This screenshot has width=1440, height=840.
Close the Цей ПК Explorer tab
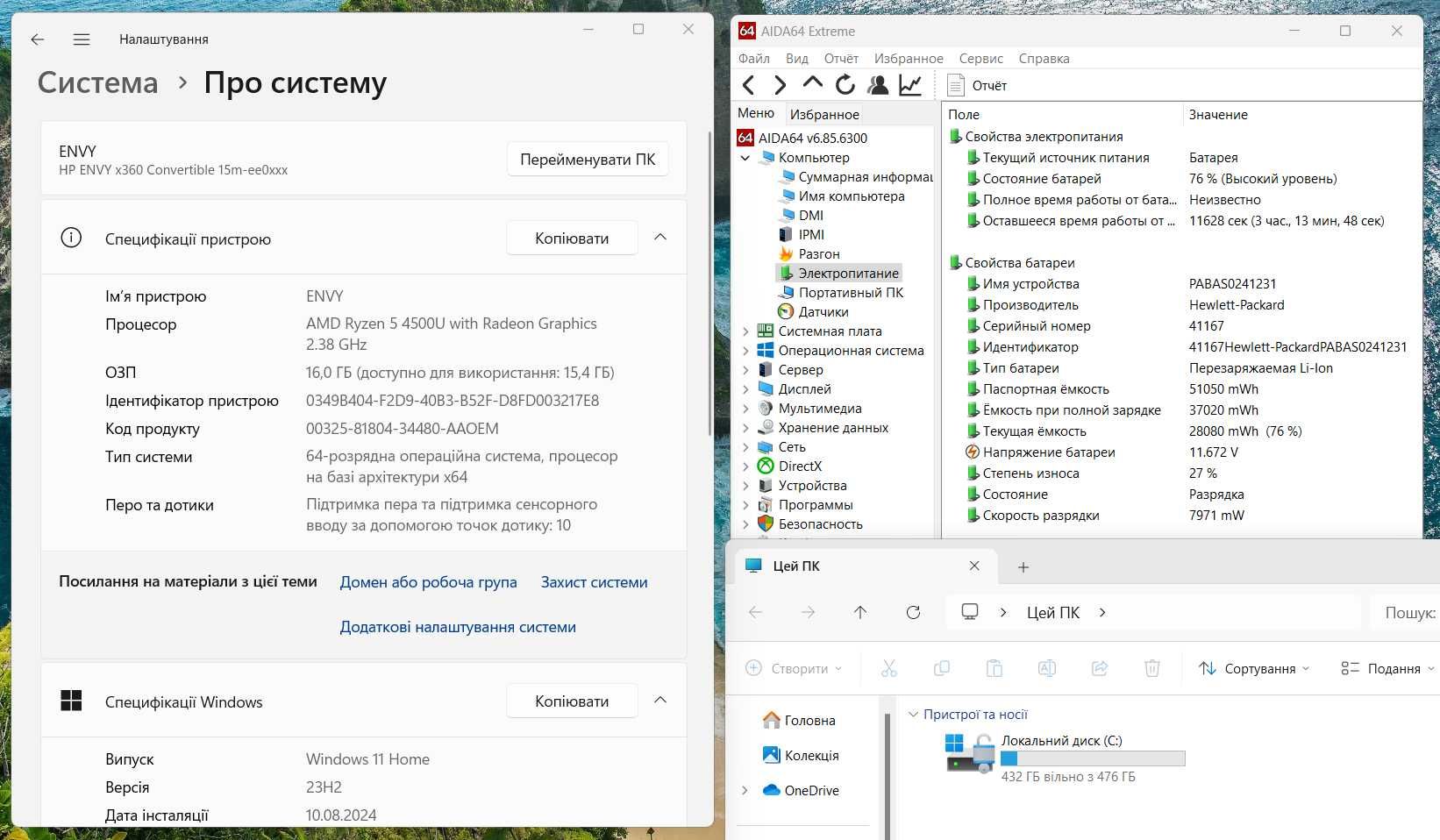973,566
